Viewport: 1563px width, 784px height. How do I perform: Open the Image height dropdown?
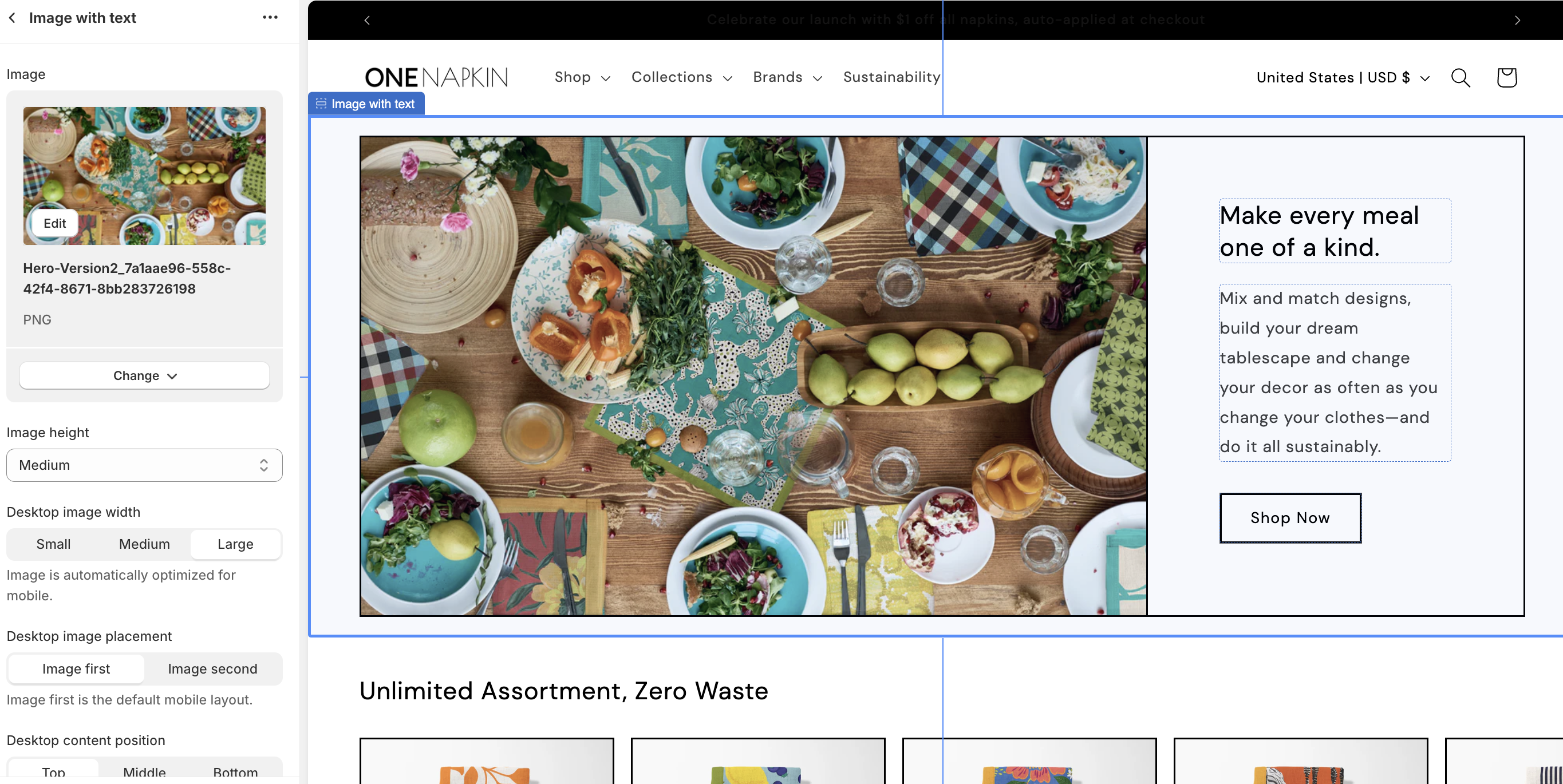[144, 465]
